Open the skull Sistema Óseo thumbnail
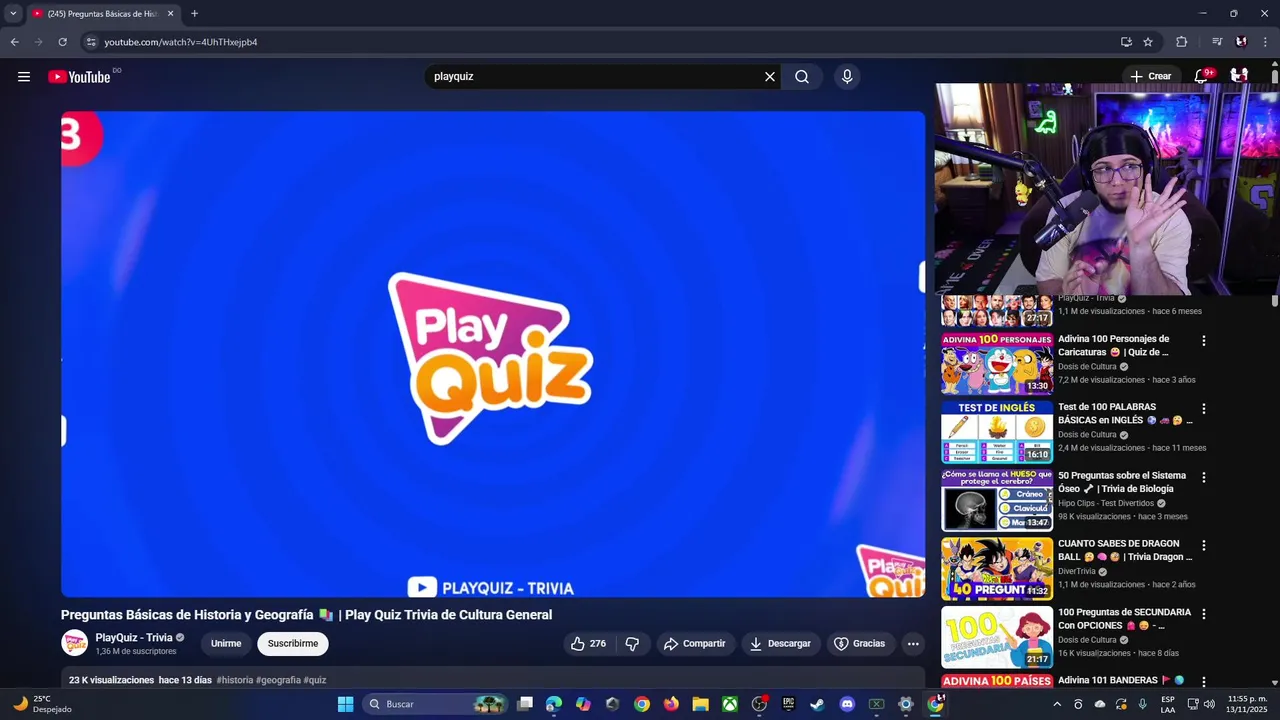 pos(997,500)
